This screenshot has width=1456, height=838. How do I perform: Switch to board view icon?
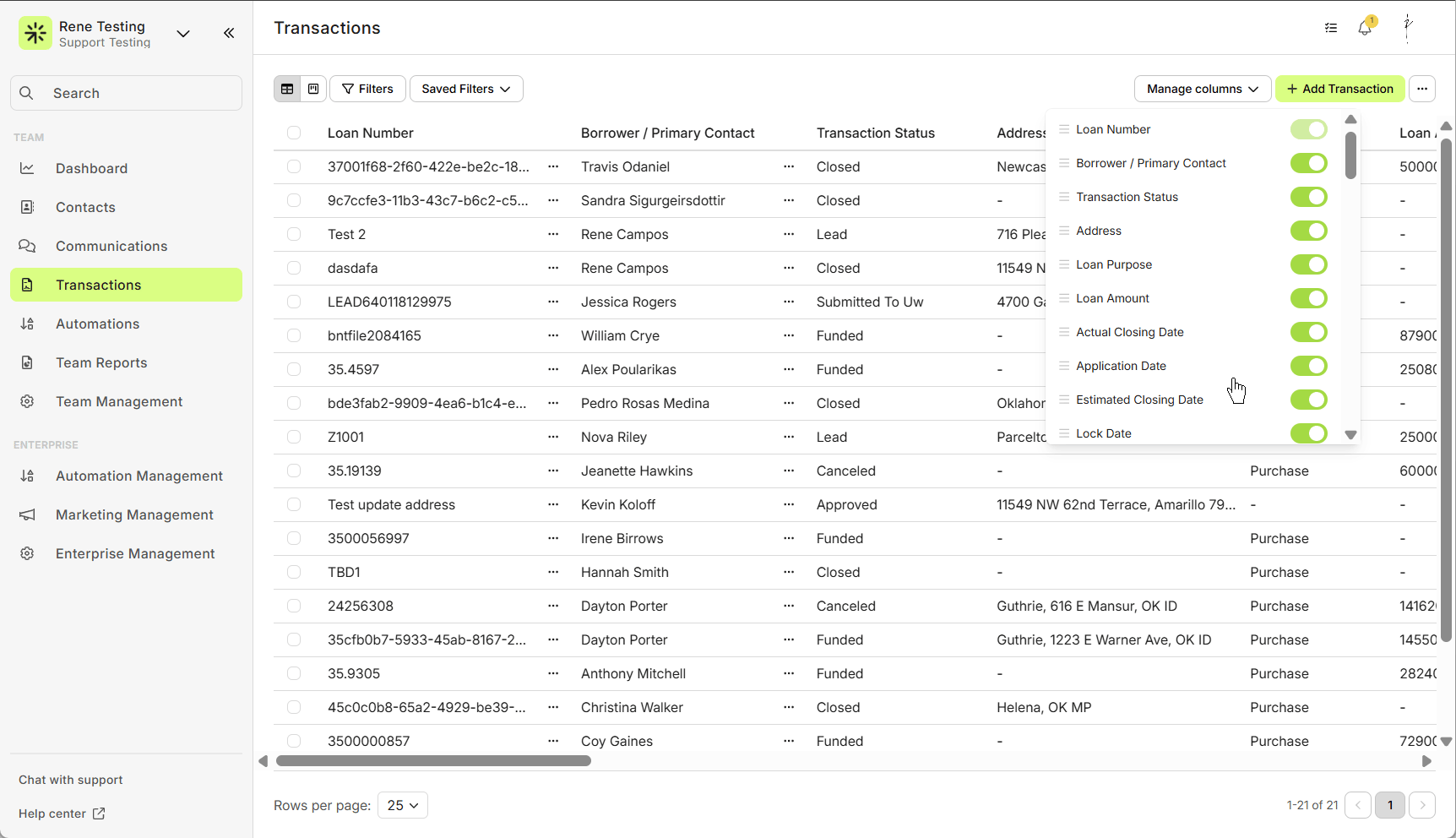[x=313, y=89]
